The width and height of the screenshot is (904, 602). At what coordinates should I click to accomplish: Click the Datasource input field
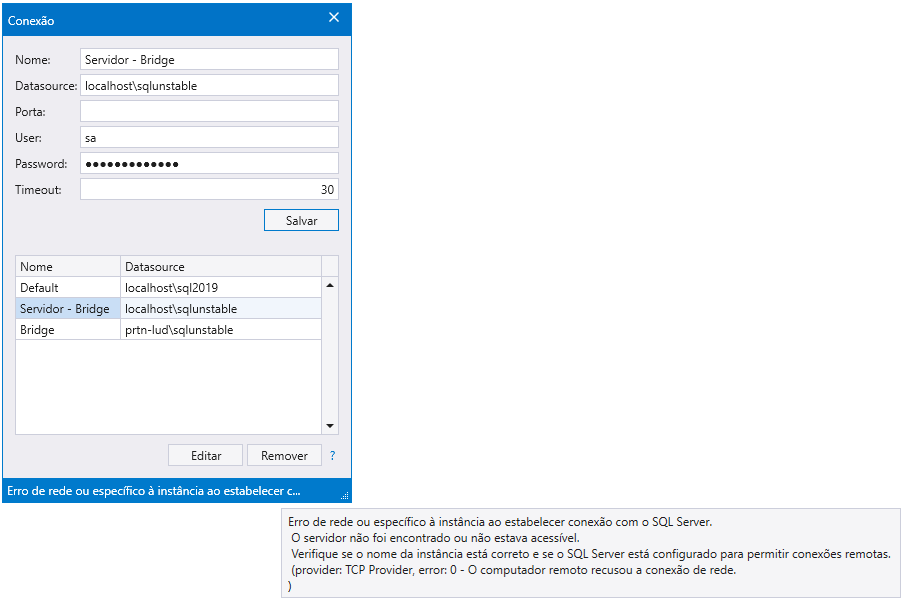point(209,86)
